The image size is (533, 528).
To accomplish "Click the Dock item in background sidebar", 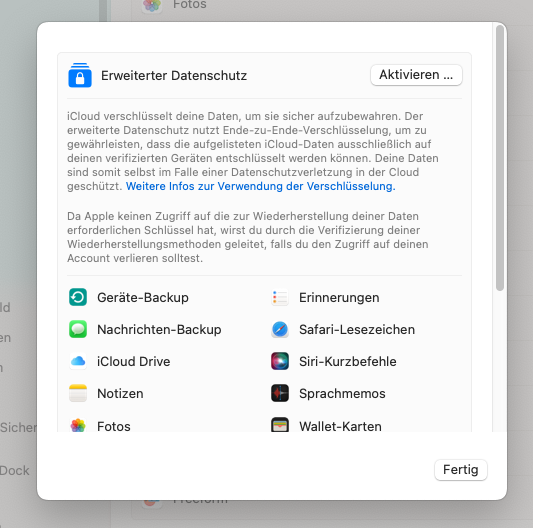I will [15, 471].
